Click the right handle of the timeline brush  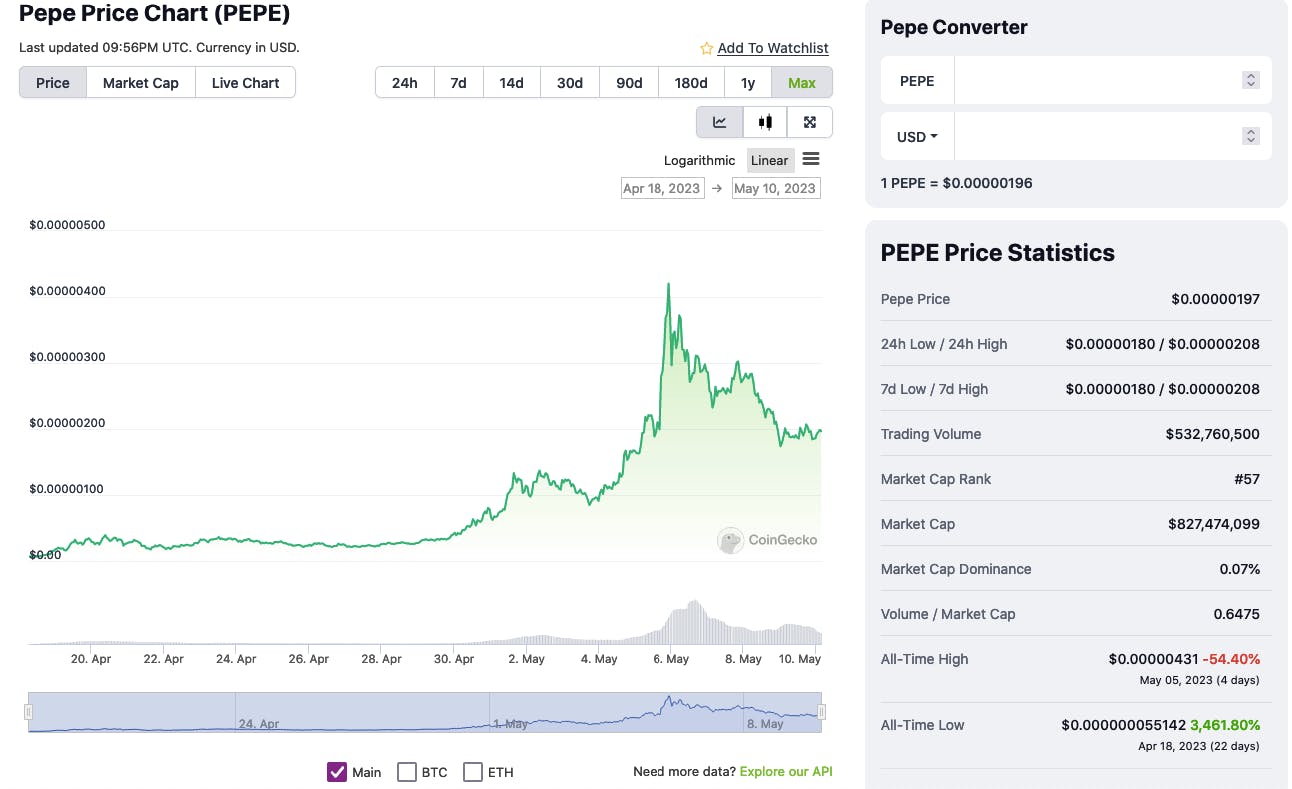pos(822,711)
